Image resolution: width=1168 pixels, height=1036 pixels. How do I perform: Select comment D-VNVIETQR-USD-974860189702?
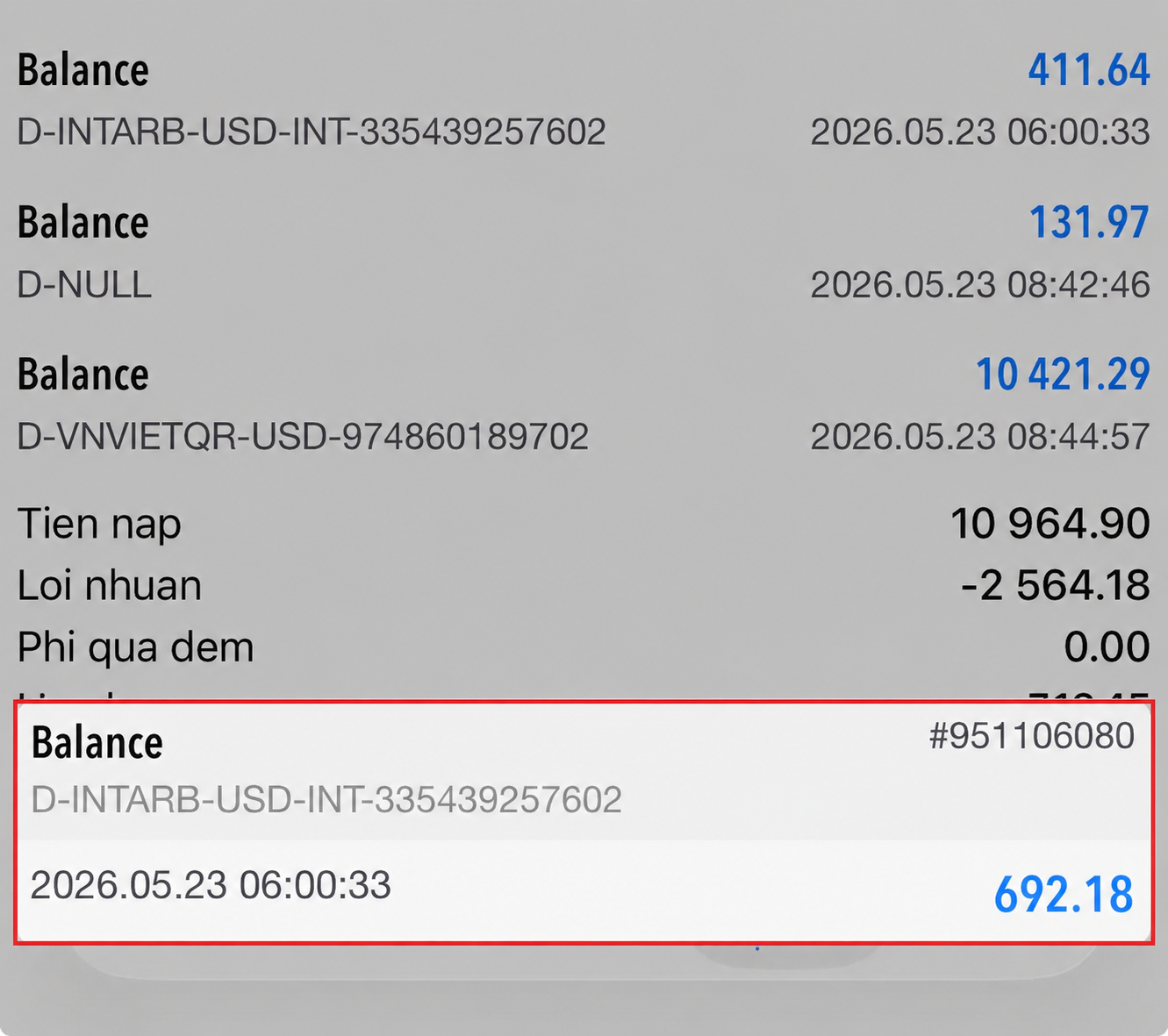303,437
